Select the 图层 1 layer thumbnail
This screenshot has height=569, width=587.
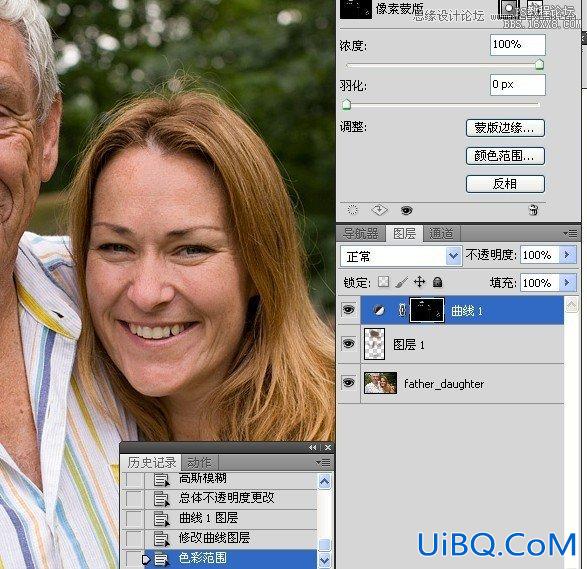pos(374,344)
